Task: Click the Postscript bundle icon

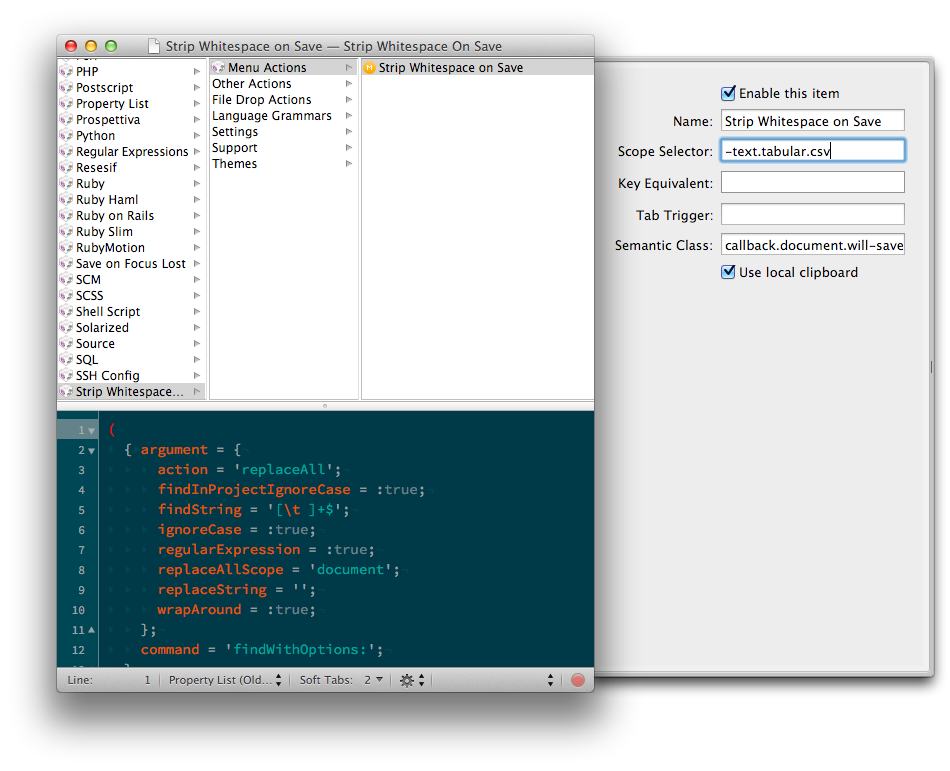Action: coord(66,88)
